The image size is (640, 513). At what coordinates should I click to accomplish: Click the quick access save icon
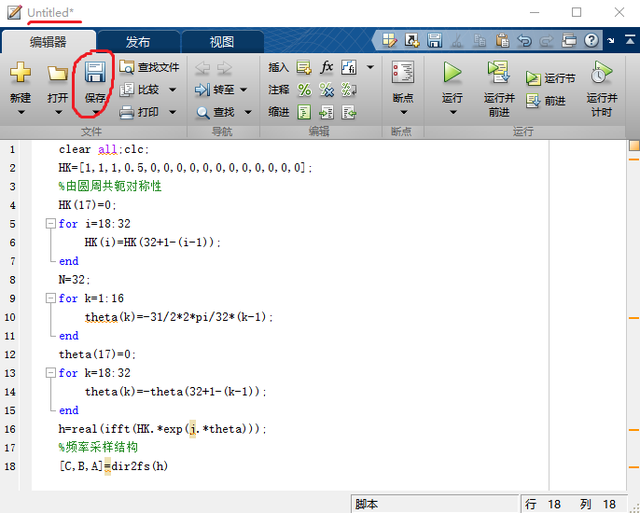tap(434, 40)
